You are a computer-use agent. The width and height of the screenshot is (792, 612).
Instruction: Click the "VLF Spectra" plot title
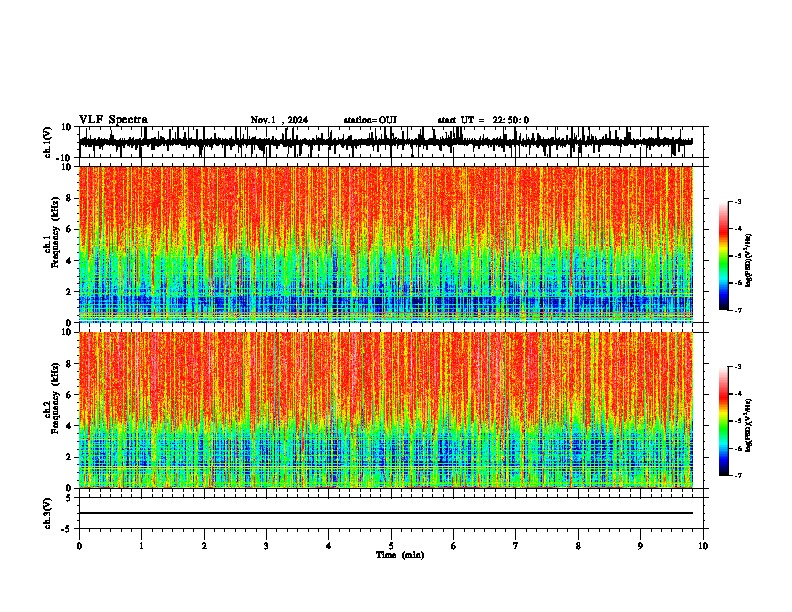point(113,119)
